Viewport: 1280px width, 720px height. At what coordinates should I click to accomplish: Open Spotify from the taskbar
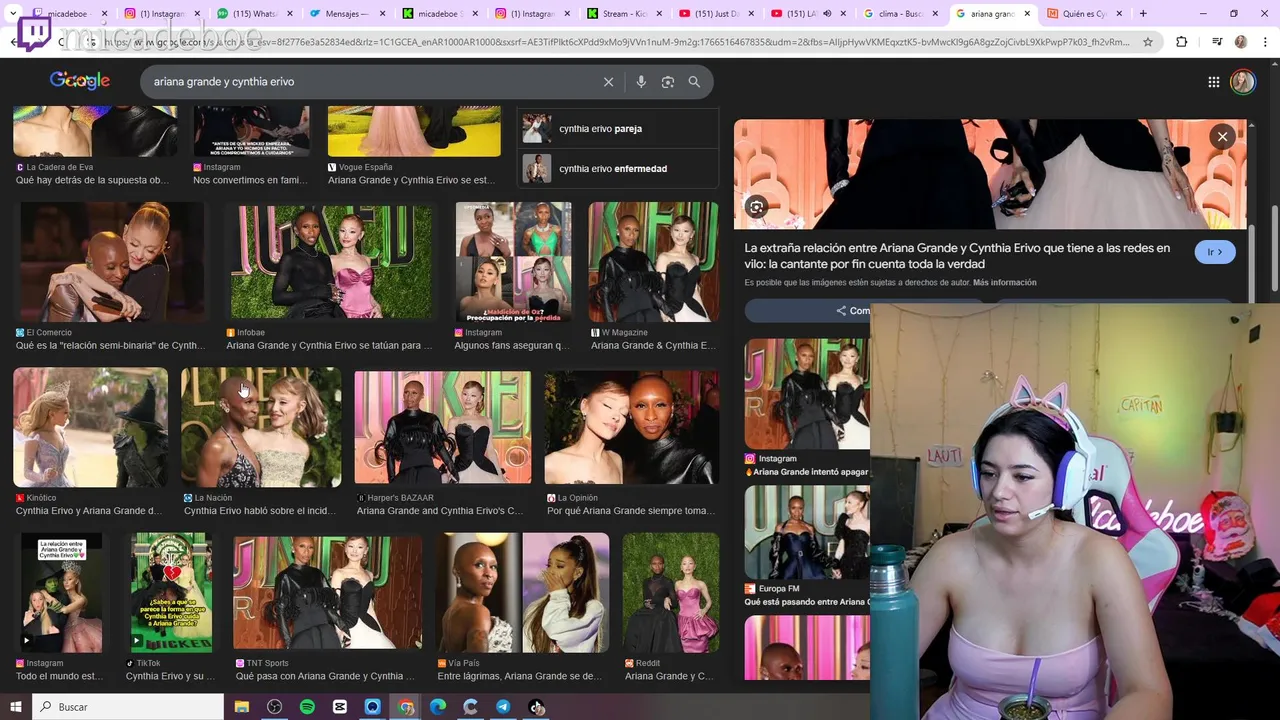coord(307,707)
